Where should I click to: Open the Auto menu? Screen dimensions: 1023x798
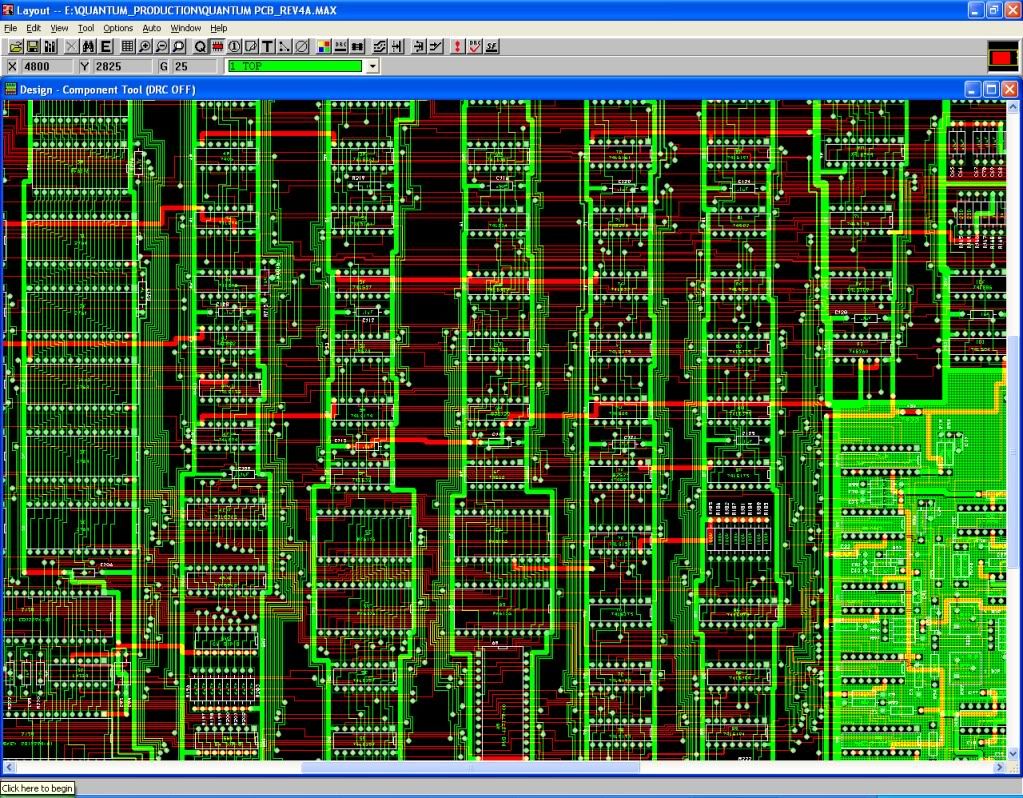[151, 28]
